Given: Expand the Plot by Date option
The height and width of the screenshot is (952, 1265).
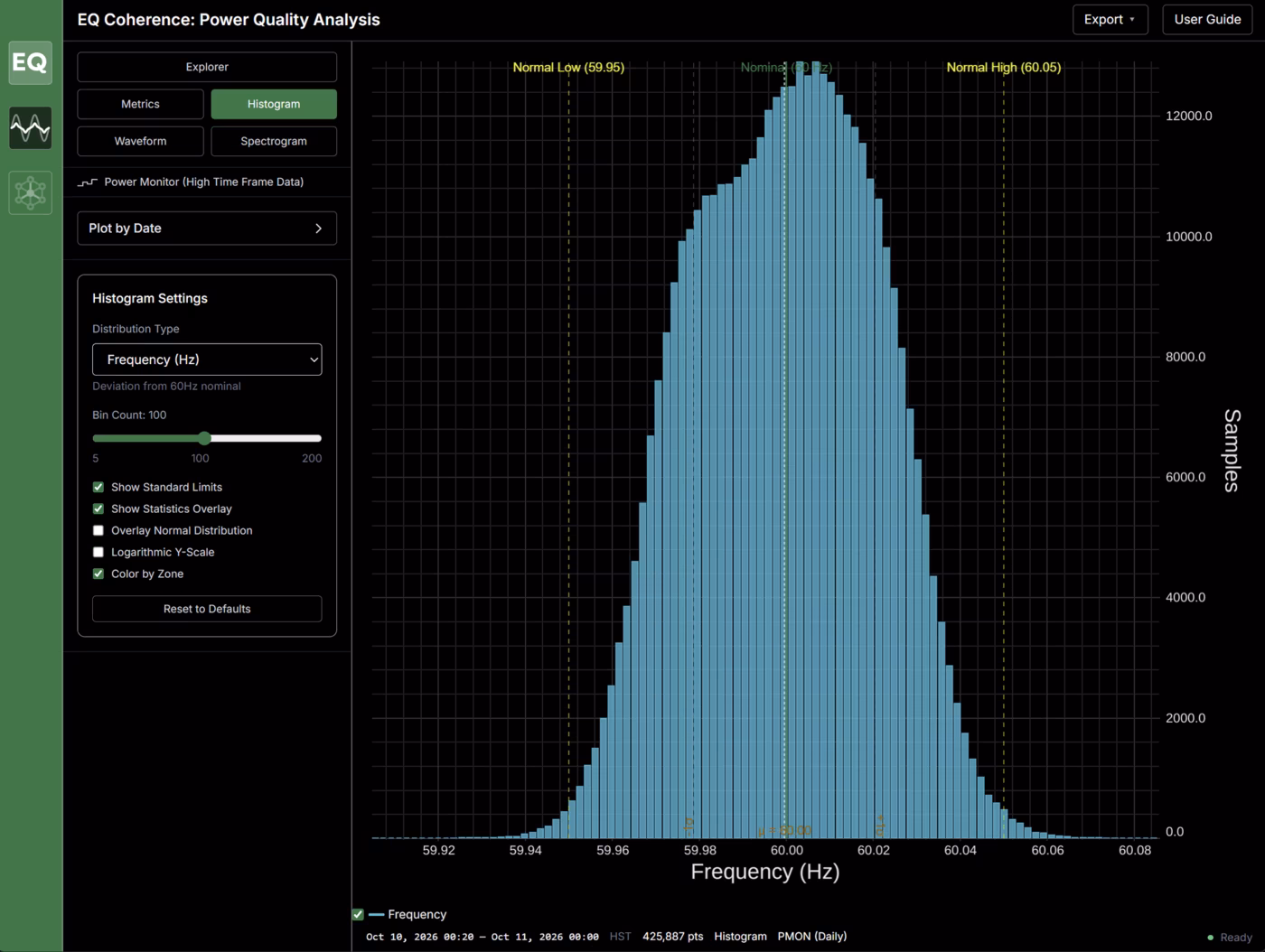Looking at the screenshot, I should tap(207, 229).
